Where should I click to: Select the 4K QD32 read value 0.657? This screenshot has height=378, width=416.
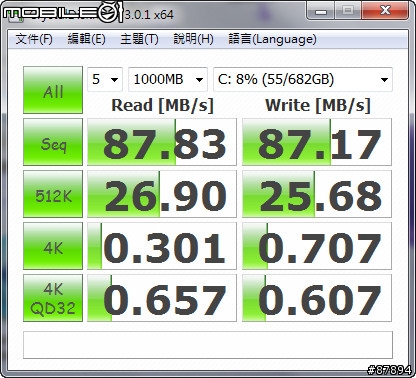(x=162, y=298)
